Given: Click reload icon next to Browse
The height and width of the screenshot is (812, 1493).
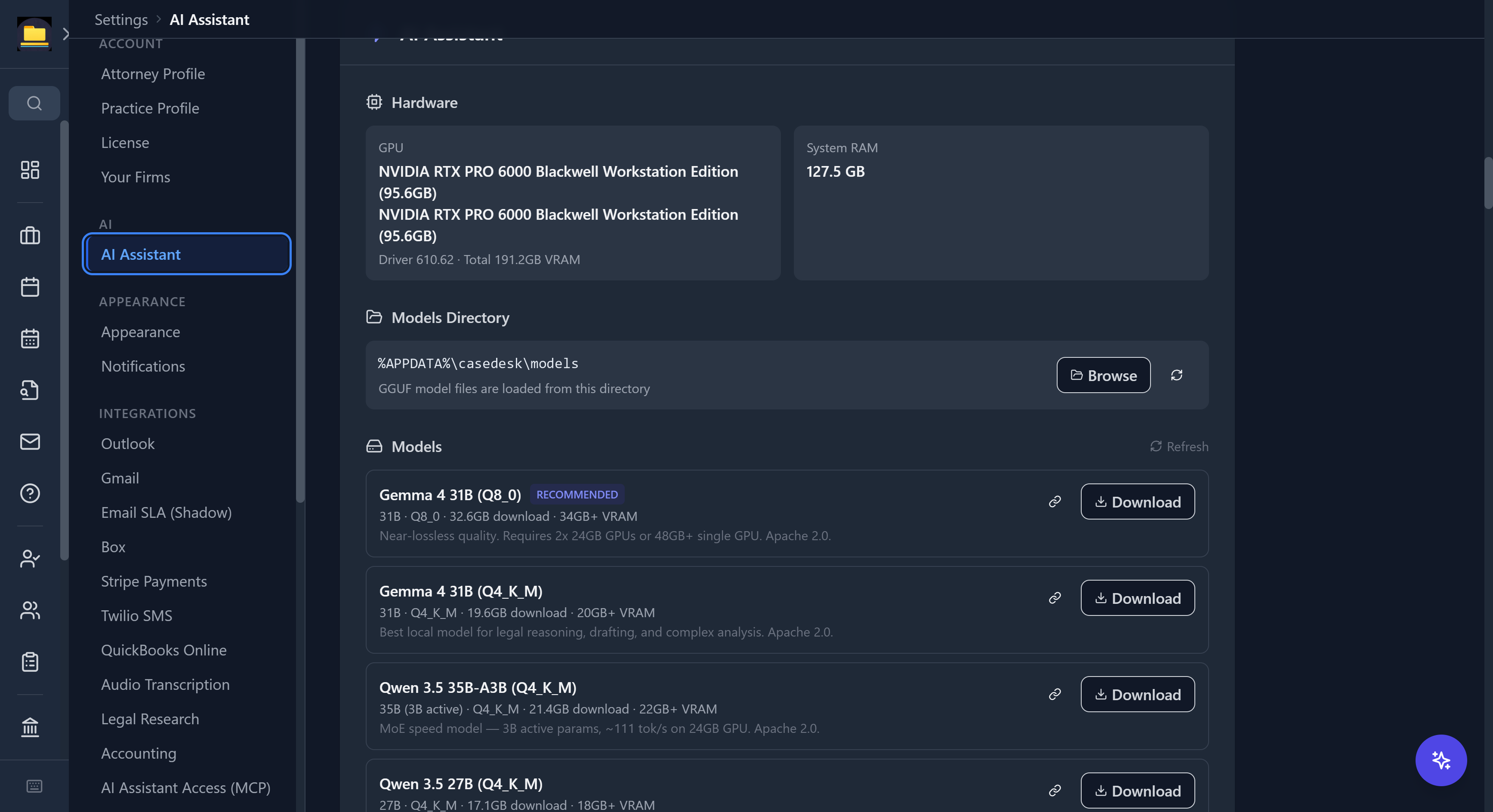Looking at the screenshot, I should point(1177,375).
